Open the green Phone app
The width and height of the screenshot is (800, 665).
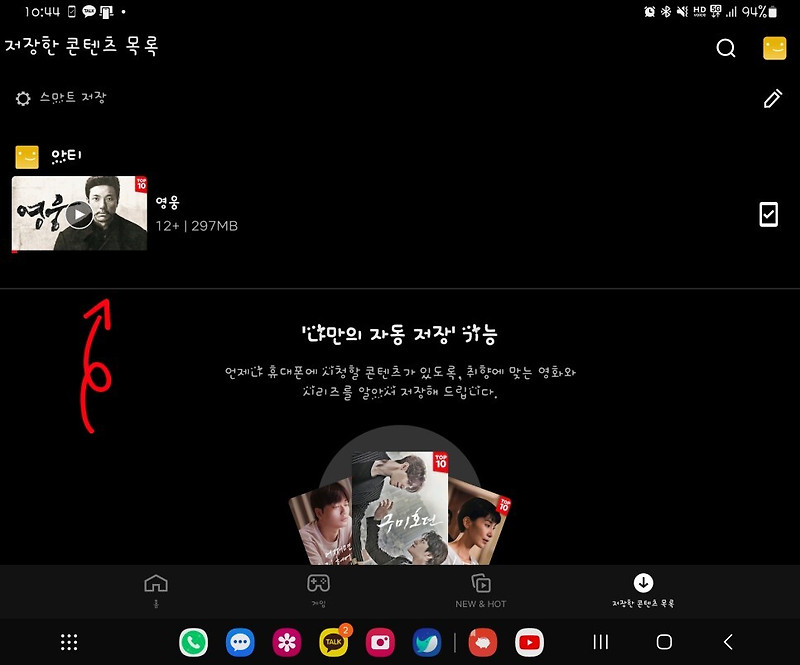[193, 642]
